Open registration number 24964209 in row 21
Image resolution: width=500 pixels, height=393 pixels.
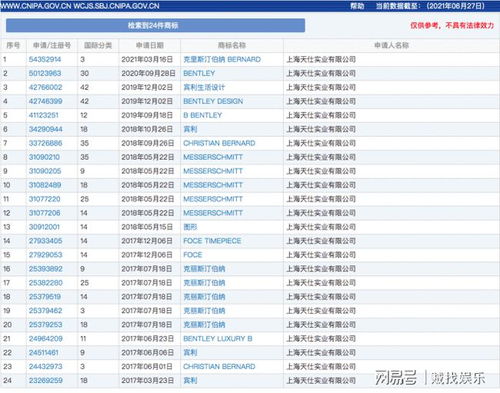[45, 339]
